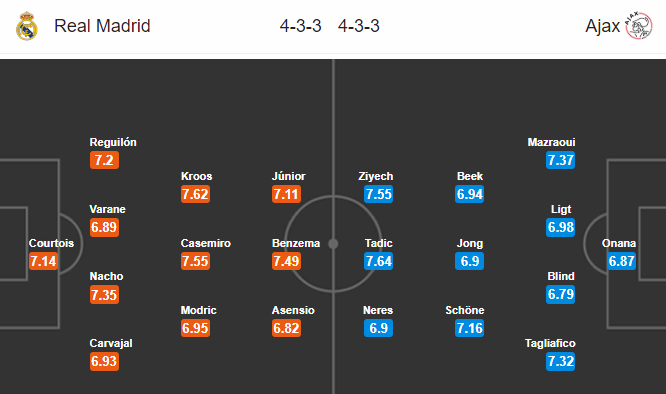Select Casemiro rating 7.55
This screenshot has width=666, height=394.
(x=195, y=261)
